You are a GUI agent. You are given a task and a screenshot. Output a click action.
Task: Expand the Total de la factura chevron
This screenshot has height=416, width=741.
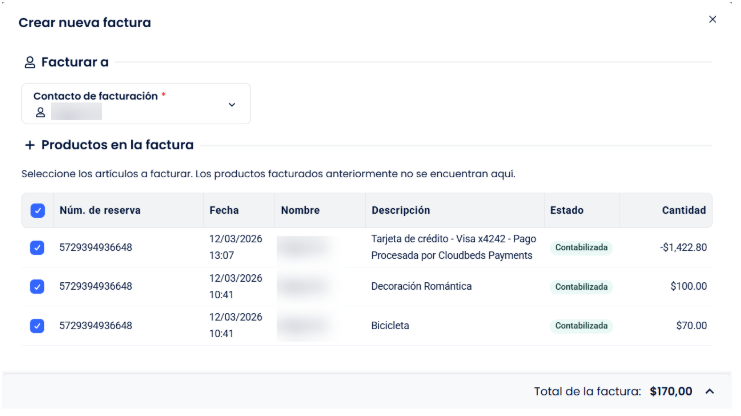point(710,391)
